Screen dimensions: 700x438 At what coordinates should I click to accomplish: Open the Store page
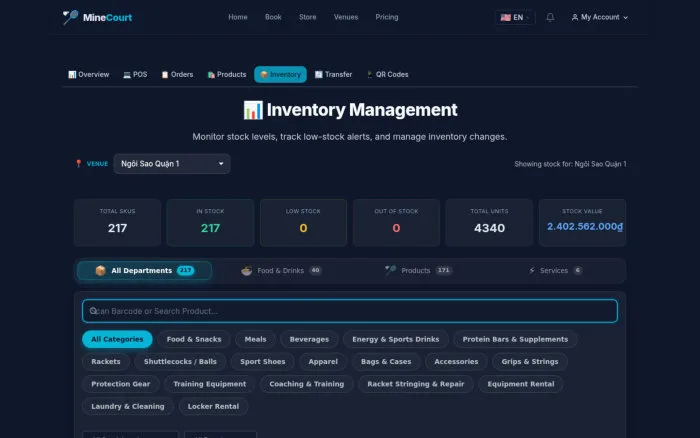308,17
